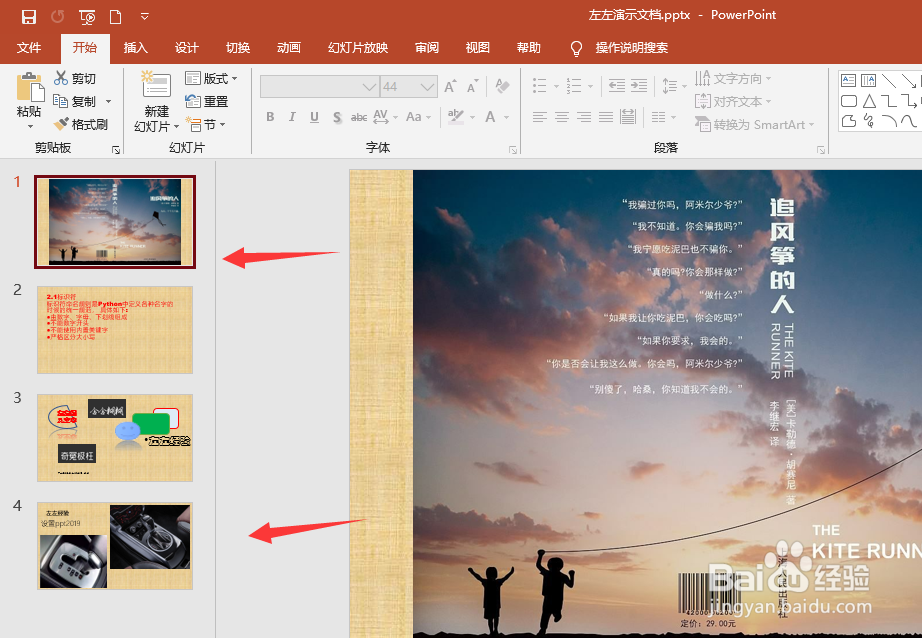This screenshot has width=922, height=638.
Task: Toggle italic formatting
Action: tap(290, 117)
